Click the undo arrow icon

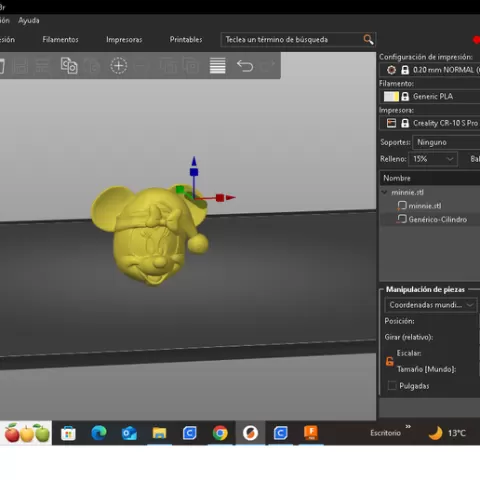[245, 66]
